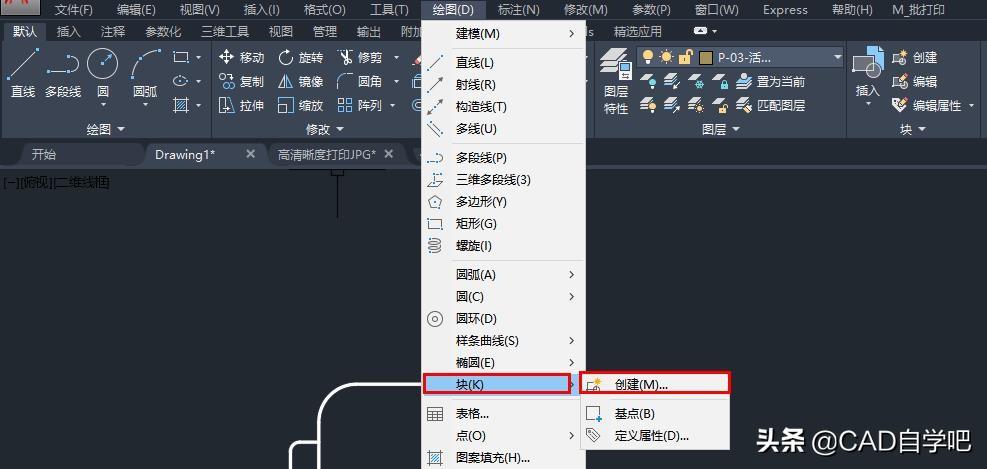Click 匹配图层 match layer
The height and width of the screenshot is (469, 987).
point(771,105)
